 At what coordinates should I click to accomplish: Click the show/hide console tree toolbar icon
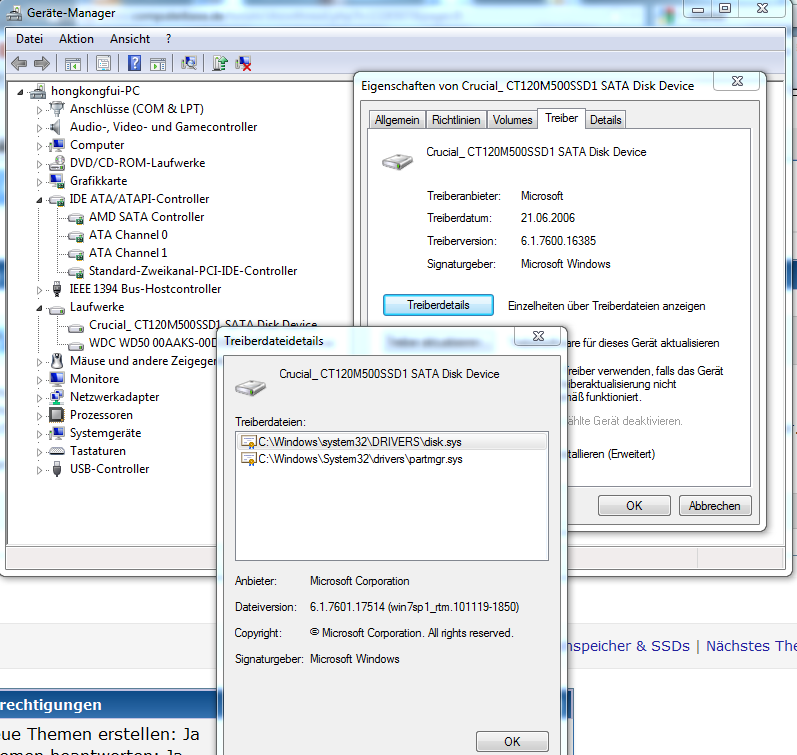pos(73,64)
